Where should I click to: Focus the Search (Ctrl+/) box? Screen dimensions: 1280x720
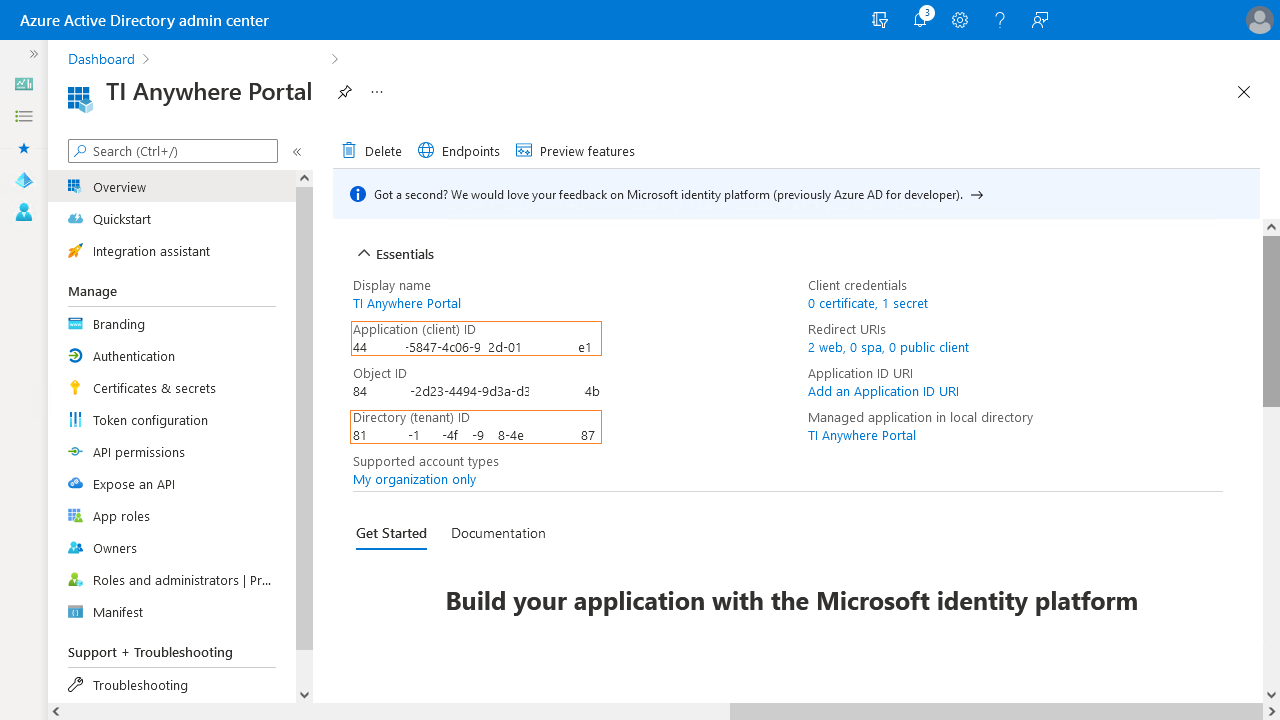click(x=173, y=151)
